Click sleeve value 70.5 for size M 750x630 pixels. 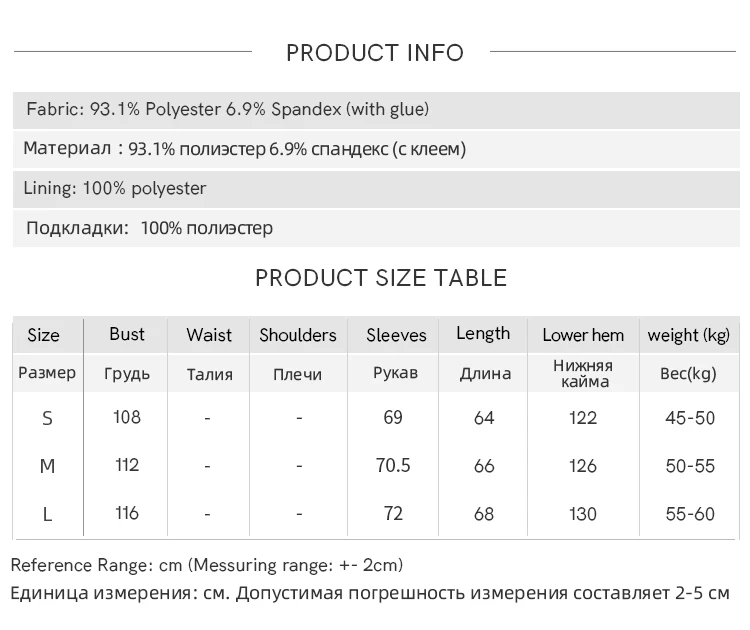[x=393, y=465]
